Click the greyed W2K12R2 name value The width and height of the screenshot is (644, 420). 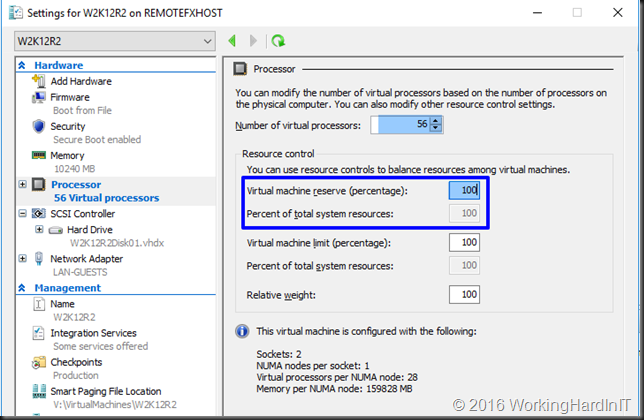[x=74, y=317]
